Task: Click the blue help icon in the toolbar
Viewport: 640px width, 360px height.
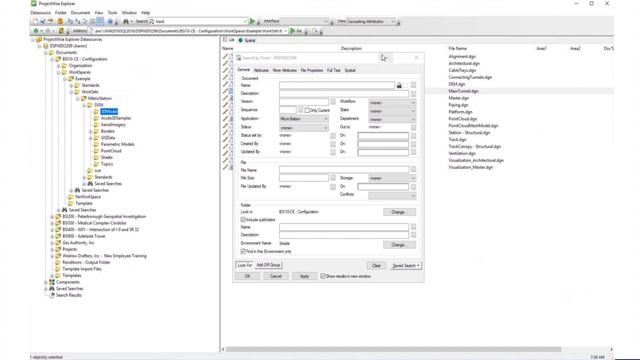Action: [110, 21]
